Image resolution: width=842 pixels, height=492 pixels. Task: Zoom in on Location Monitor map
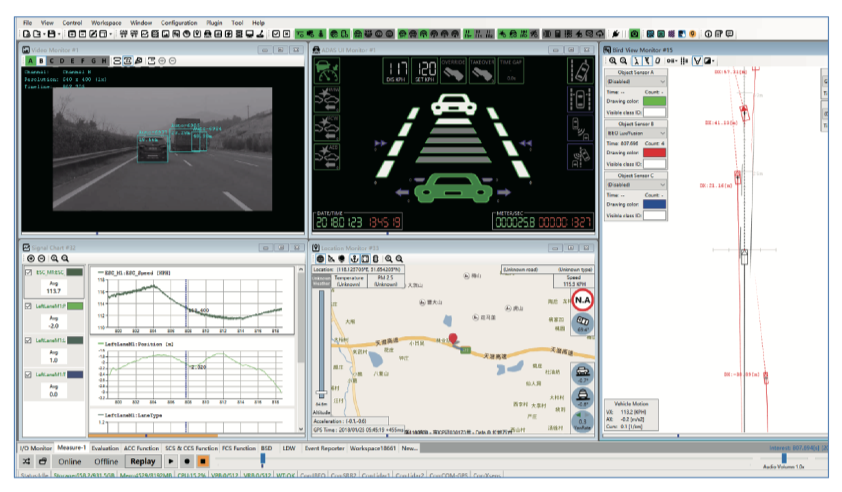[388, 259]
